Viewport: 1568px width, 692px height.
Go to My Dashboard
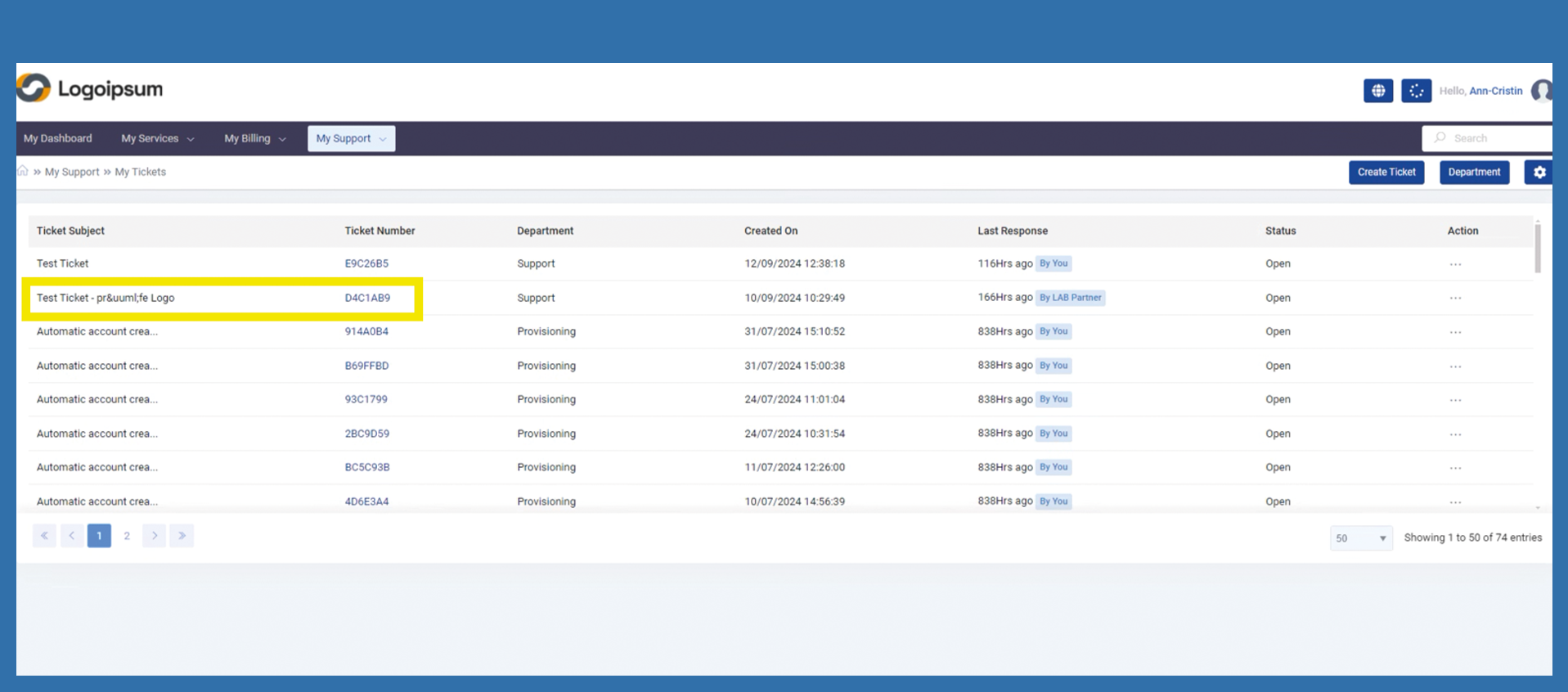[x=58, y=139]
